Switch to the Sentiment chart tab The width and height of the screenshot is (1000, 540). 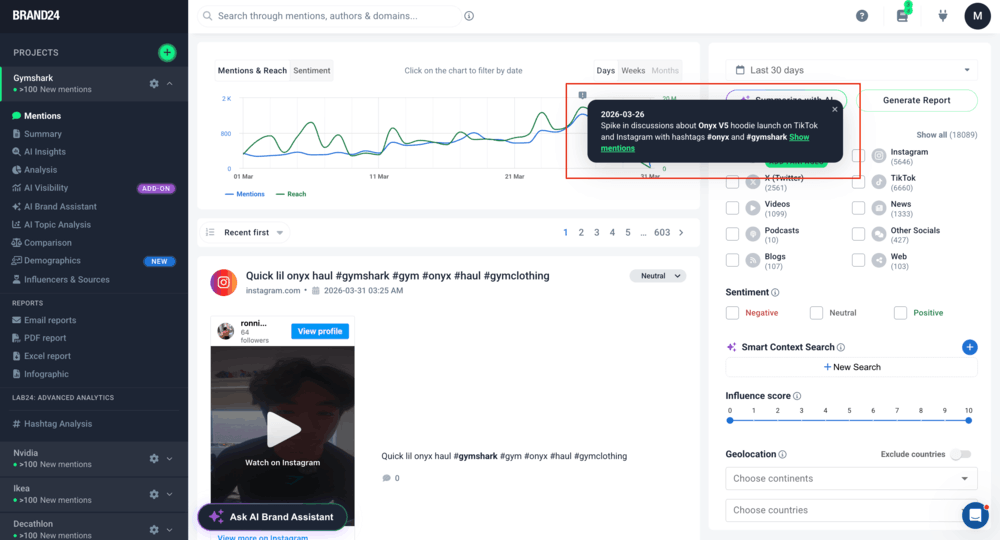312,71
